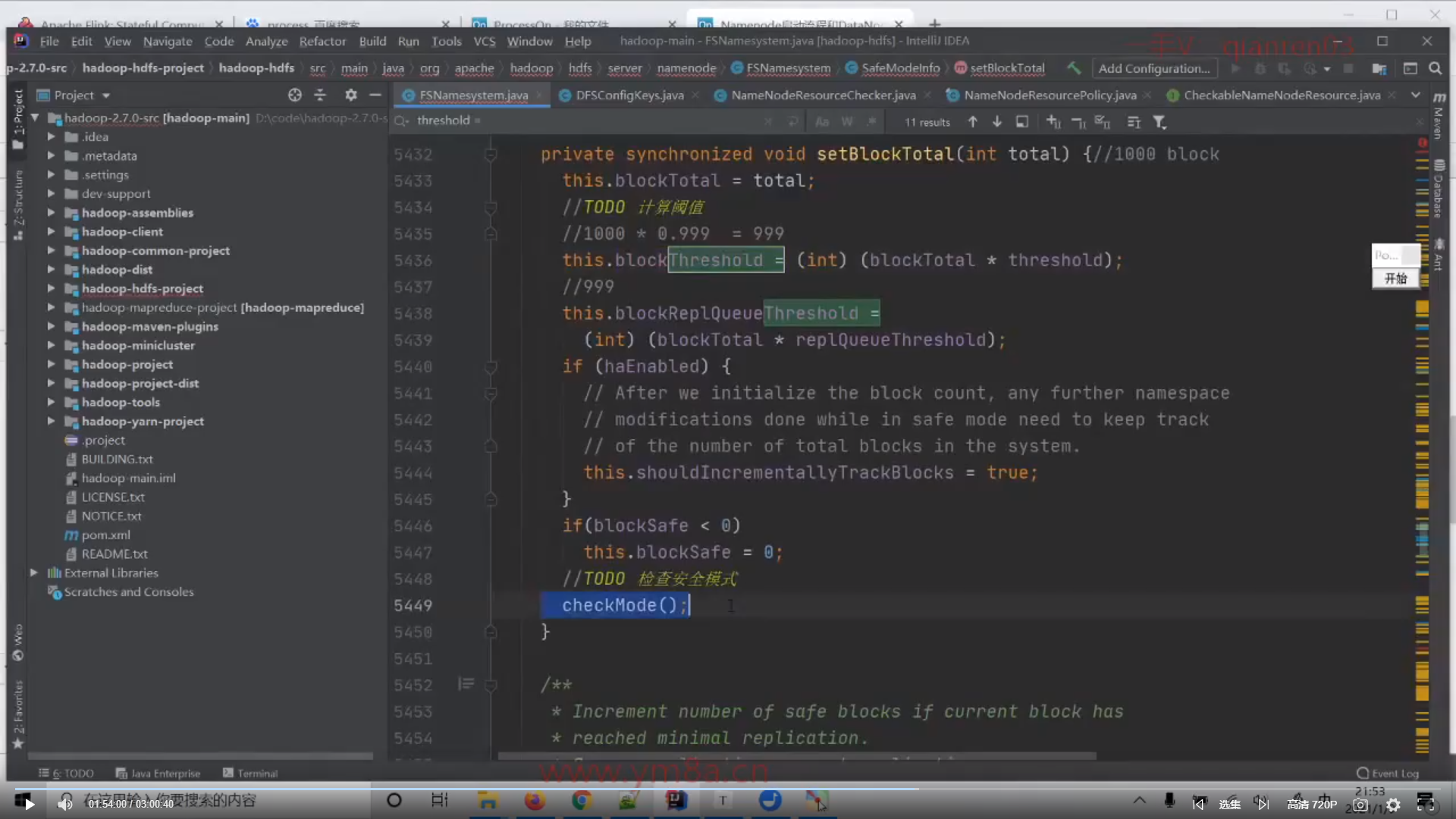This screenshot has width=1456, height=819.
Task: Click the search filter funnel icon
Action: click(x=1159, y=121)
